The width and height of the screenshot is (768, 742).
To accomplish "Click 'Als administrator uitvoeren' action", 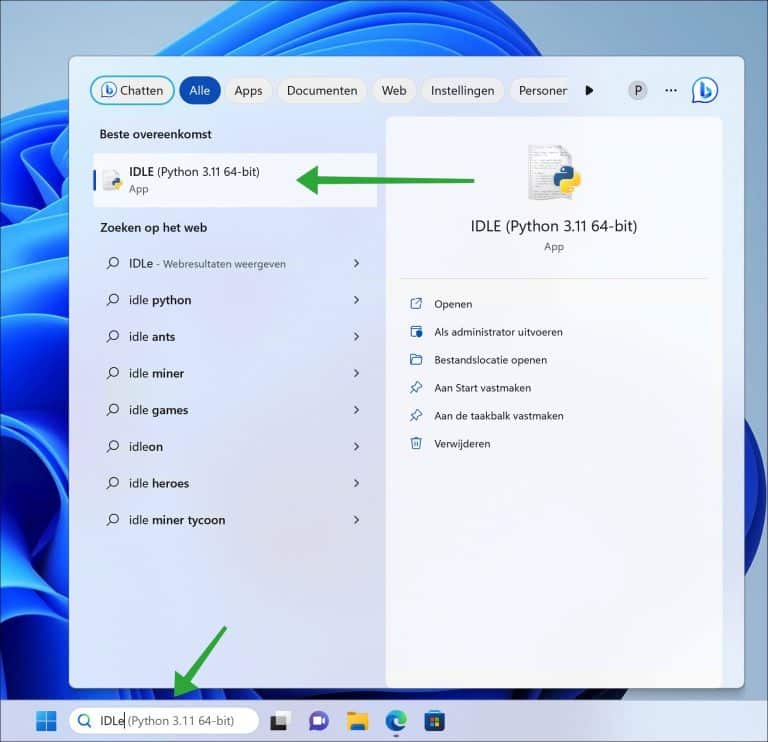I will 498,332.
